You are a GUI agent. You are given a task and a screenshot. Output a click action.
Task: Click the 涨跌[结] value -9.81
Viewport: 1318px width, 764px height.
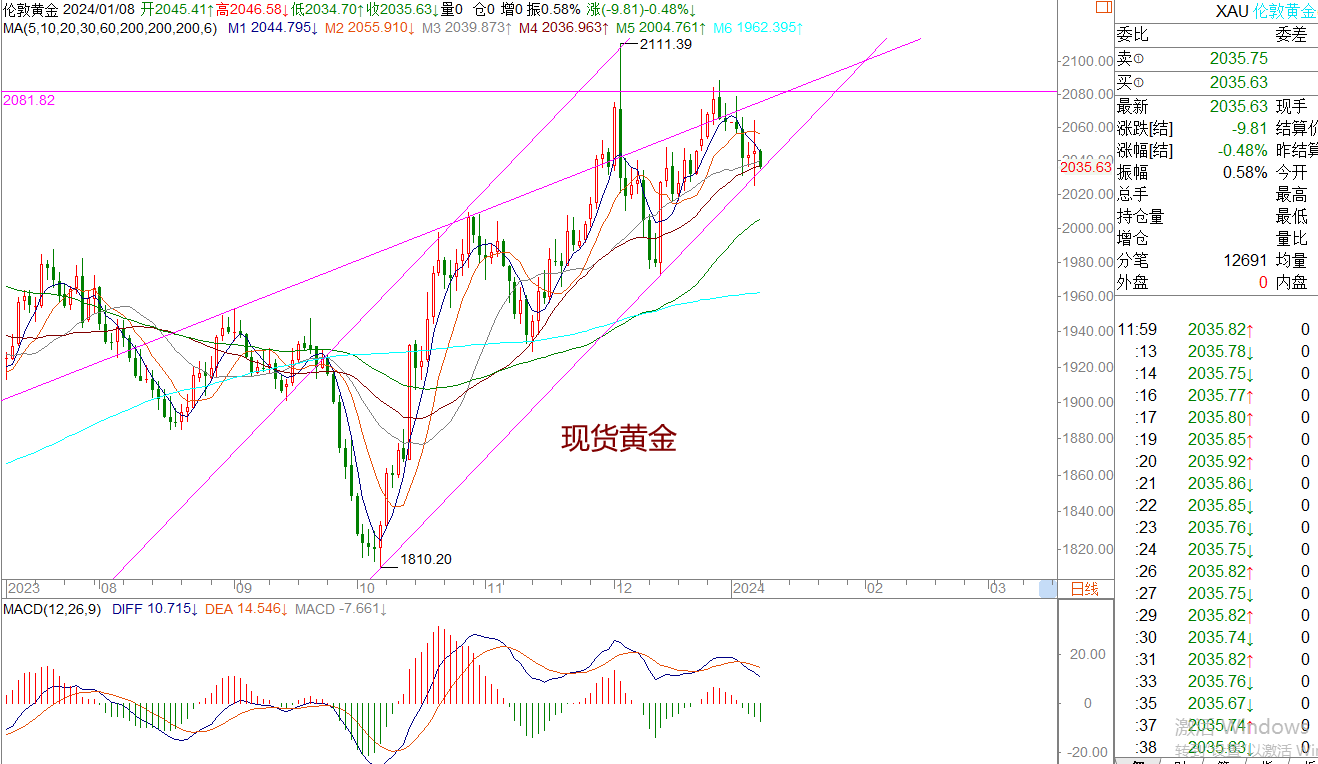point(1249,128)
